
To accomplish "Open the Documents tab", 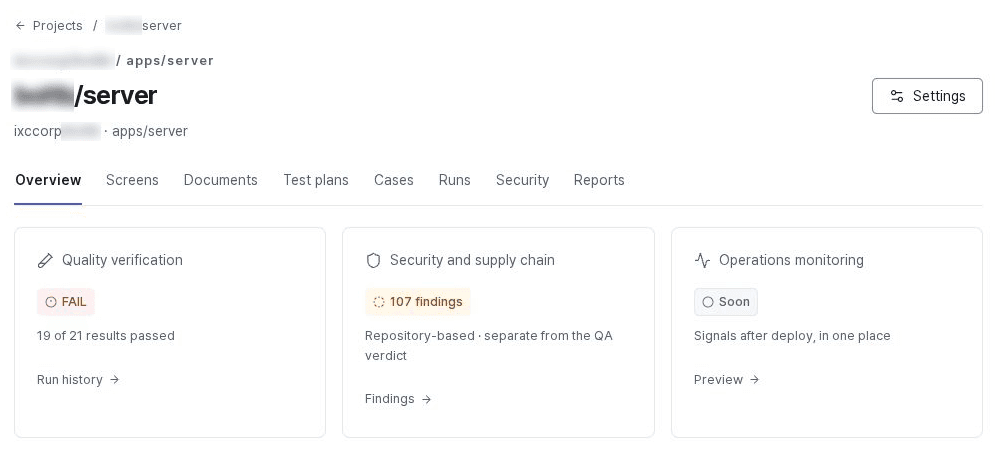I will point(221,180).
